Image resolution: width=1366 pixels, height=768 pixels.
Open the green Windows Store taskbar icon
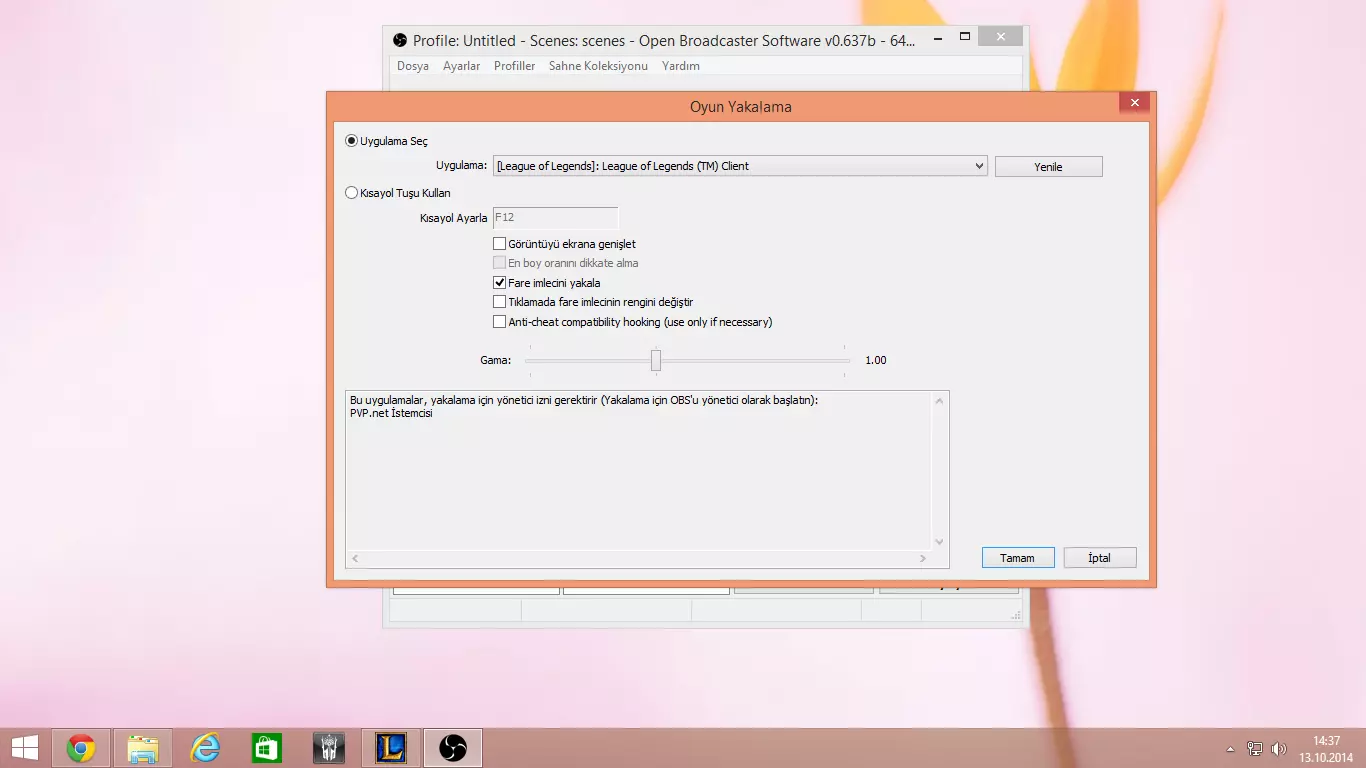point(267,747)
